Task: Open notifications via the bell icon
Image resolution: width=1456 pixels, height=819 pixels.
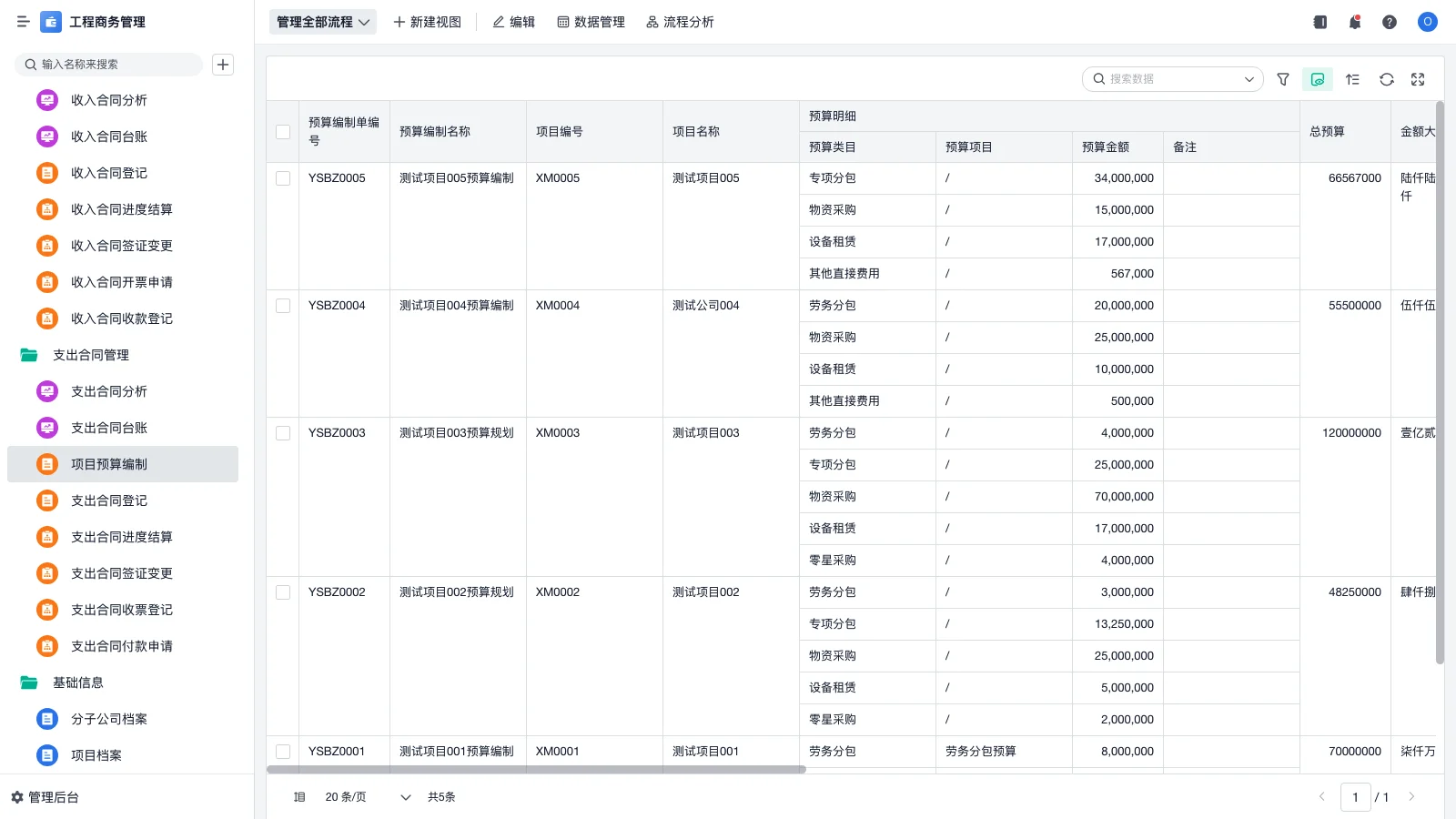Action: click(1354, 22)
